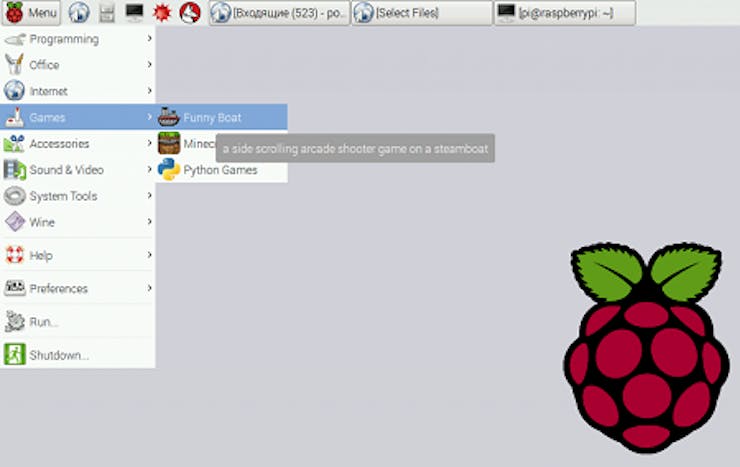Open the Programming submenu

(78, 39)
